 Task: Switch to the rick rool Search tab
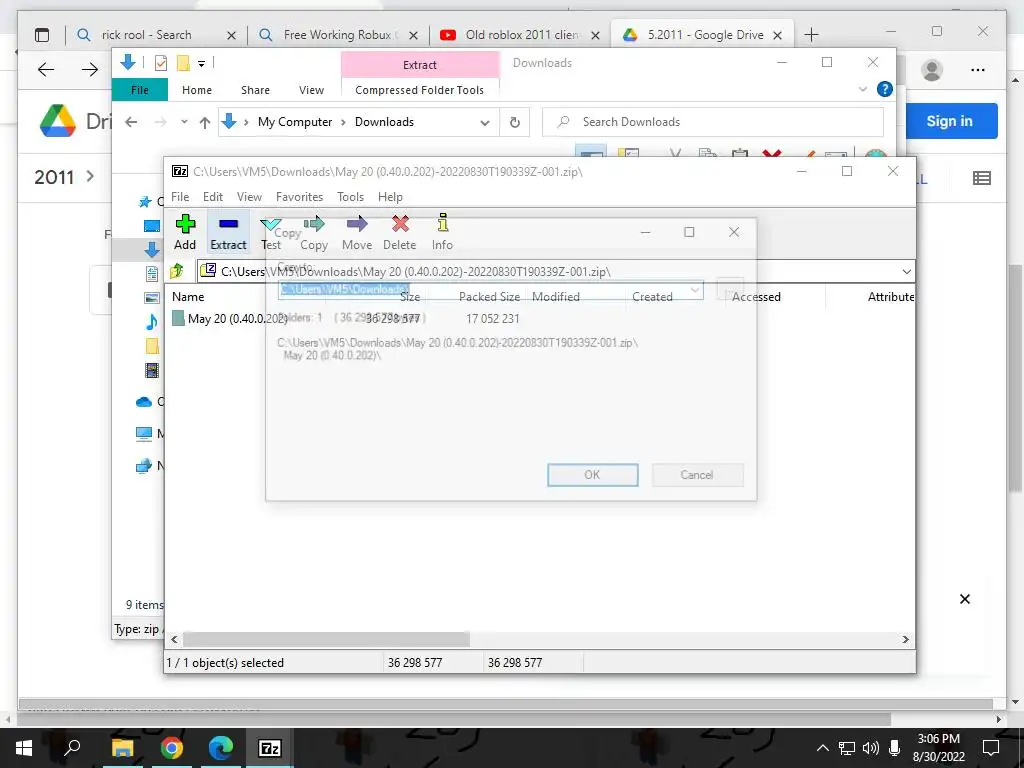[156, 35]
